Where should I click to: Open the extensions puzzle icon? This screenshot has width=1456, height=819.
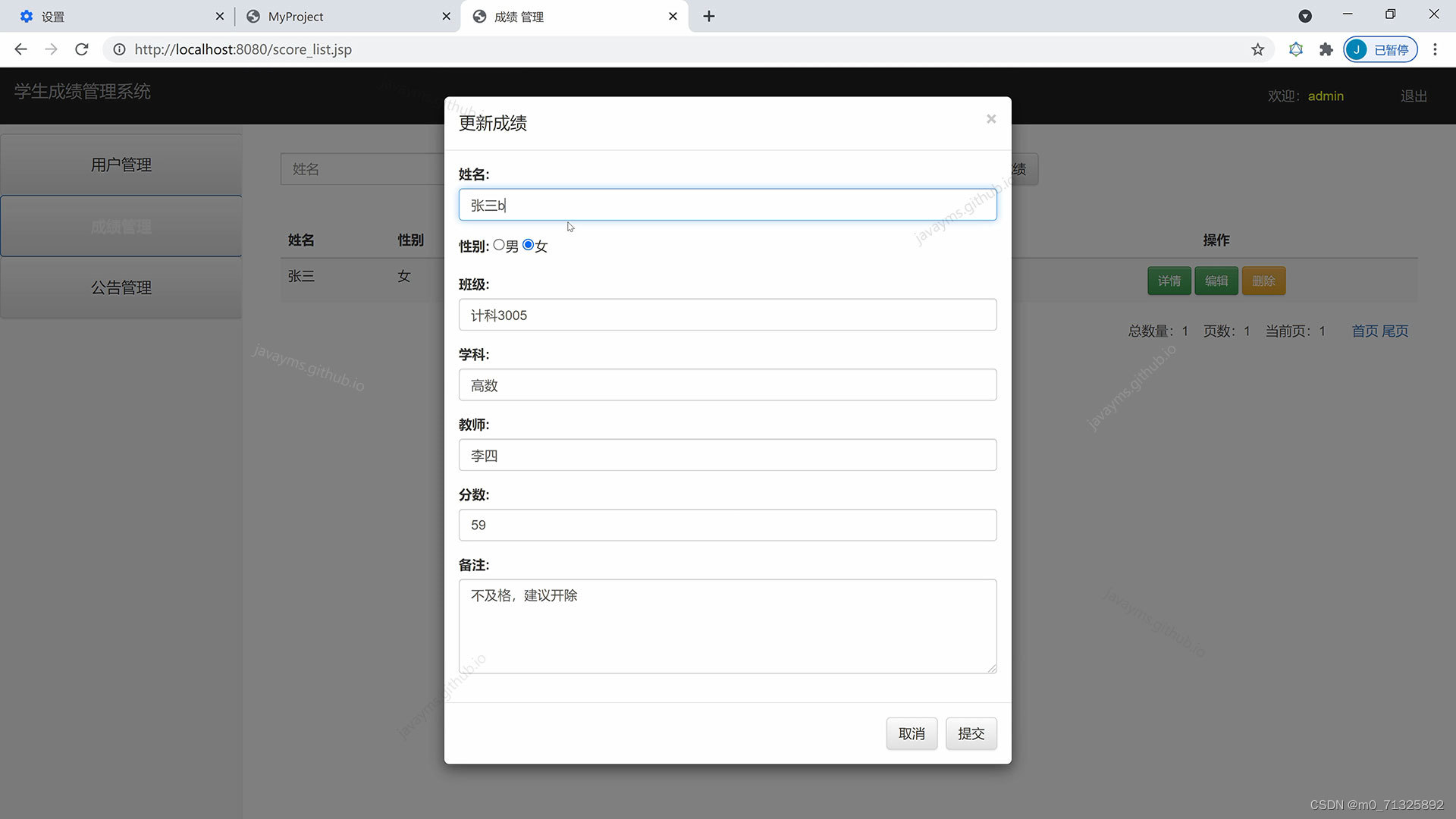[1326, 49]
